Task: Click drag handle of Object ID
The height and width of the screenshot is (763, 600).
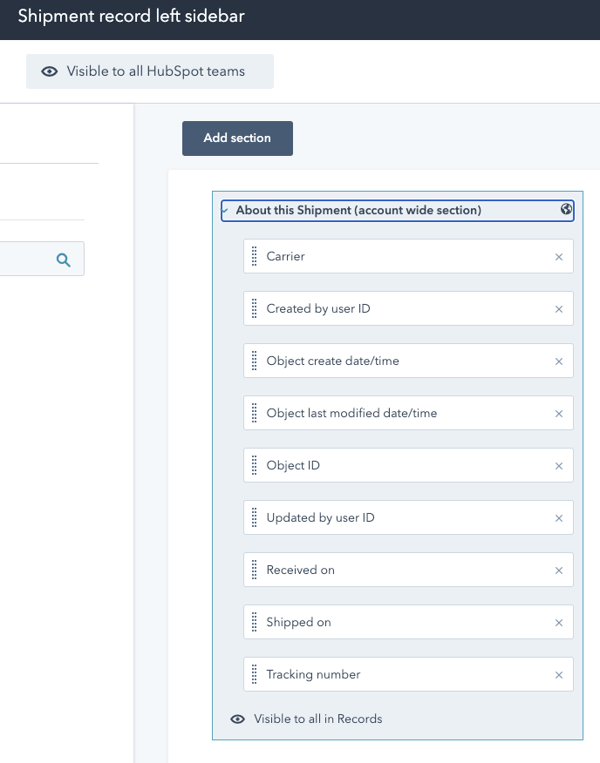Action: click(x=254, y=465)
